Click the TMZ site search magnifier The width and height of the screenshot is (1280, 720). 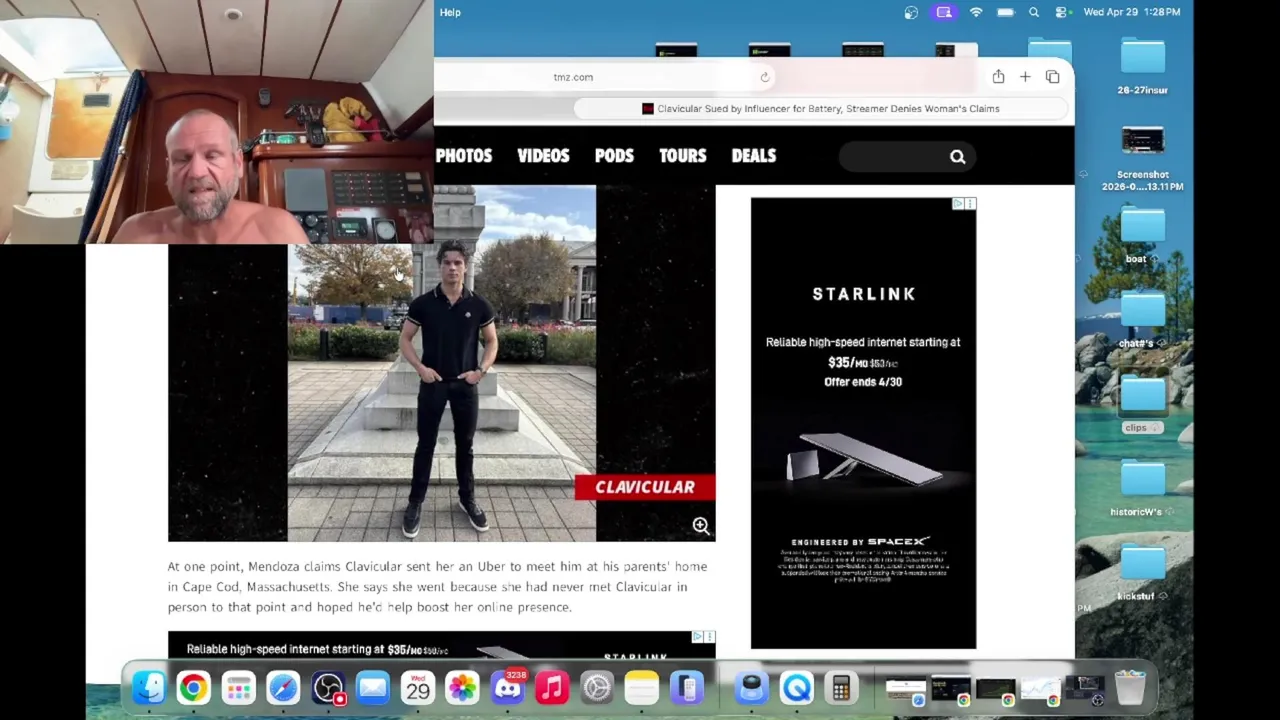(x=957, y=156)
